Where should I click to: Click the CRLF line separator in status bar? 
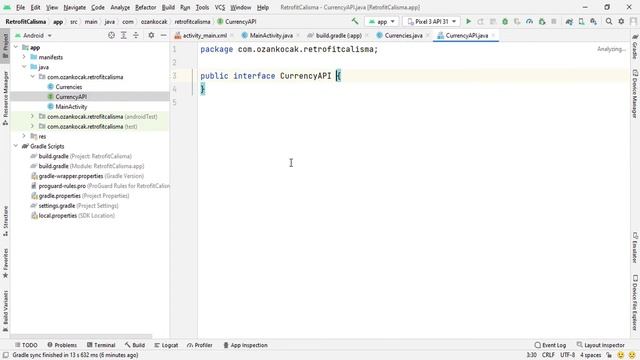click(548, 355)
